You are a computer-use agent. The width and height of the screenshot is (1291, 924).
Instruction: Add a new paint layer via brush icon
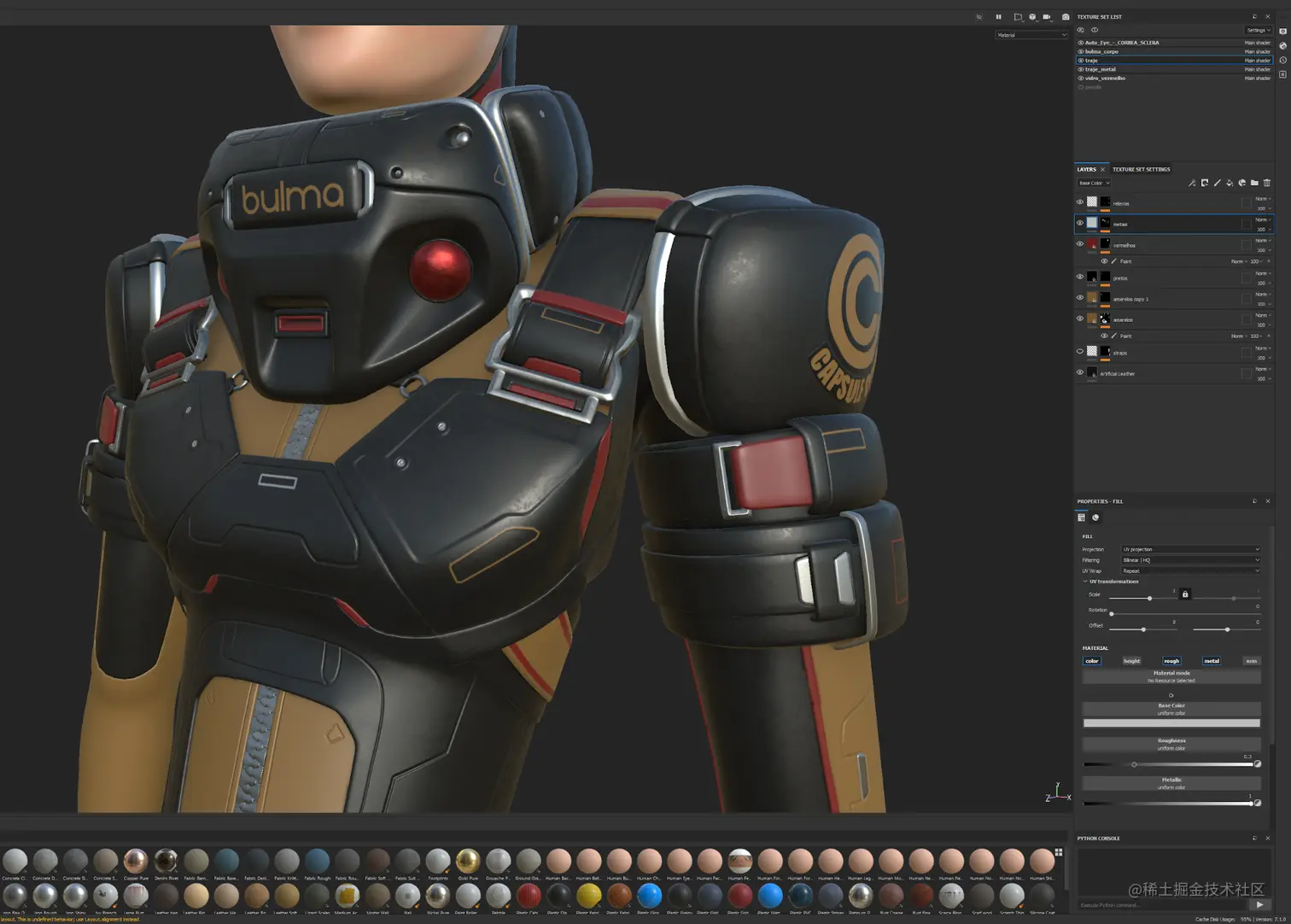coord(1217,183)
